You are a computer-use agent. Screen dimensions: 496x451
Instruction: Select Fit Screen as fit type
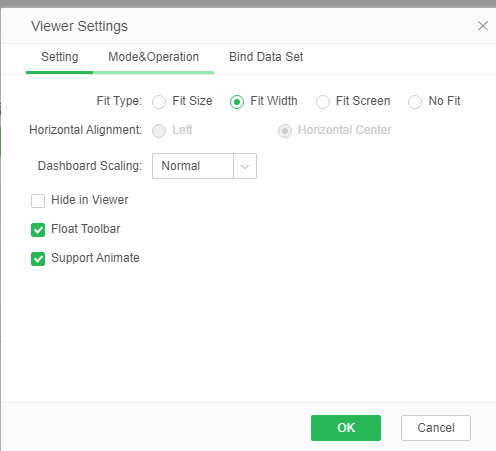pyautogui.click(x=323, y=102)
